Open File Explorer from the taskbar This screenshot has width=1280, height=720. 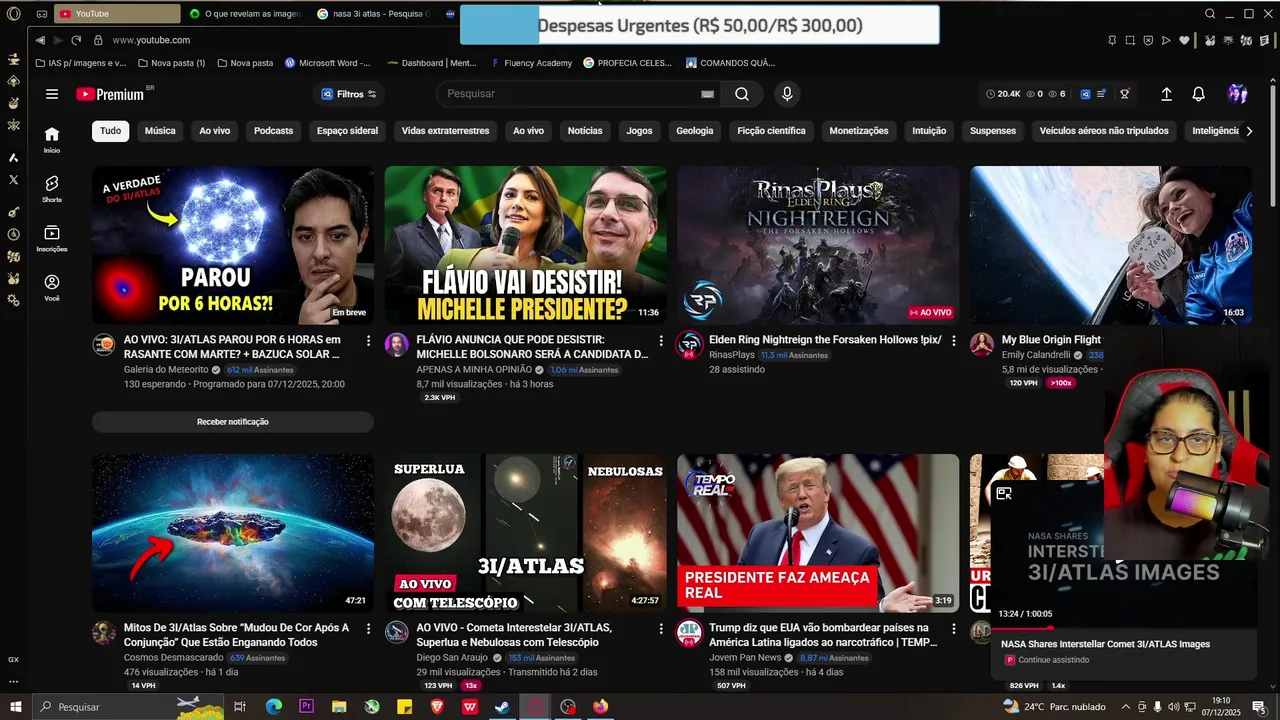[x=339, y=707]
